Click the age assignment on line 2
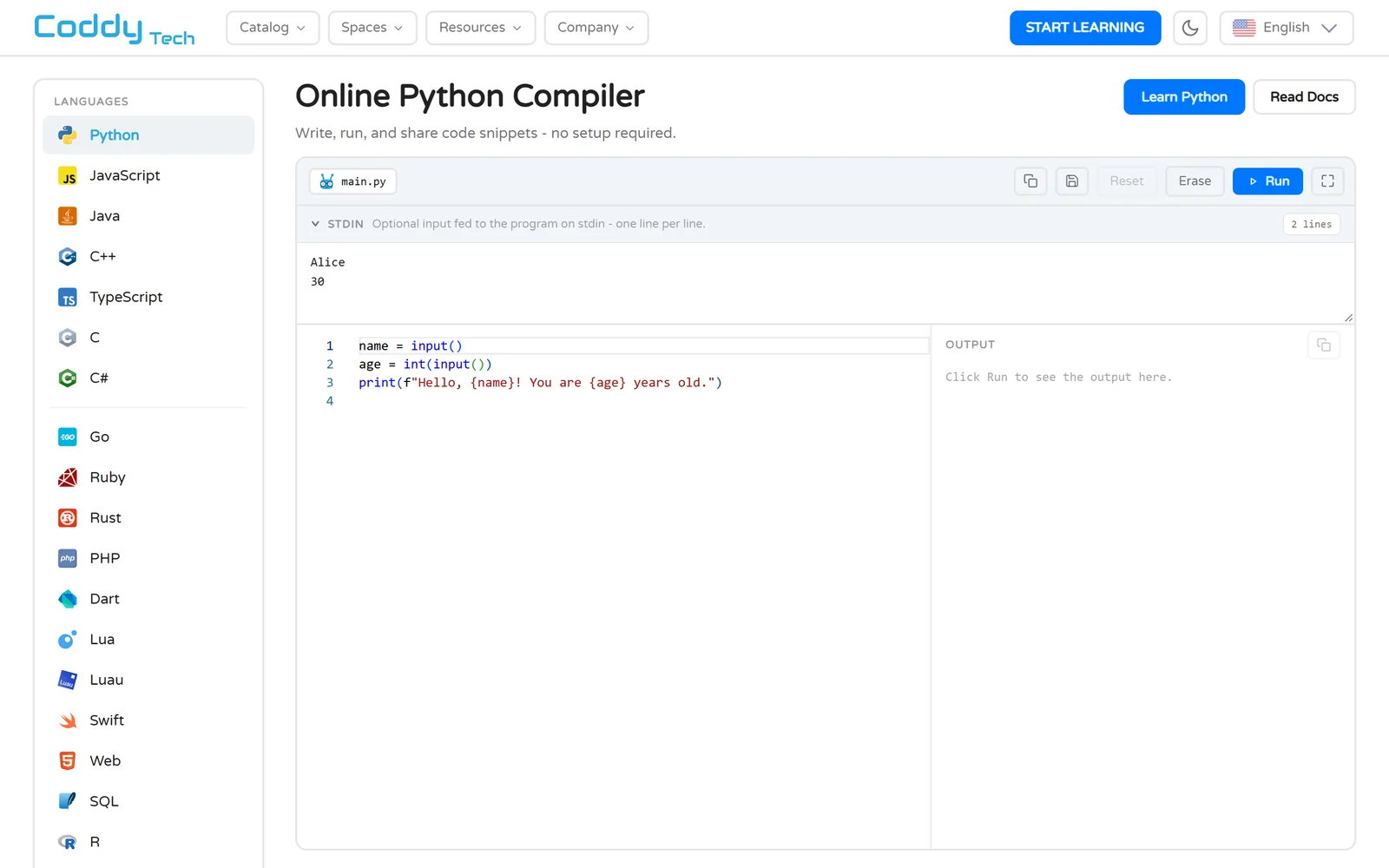 coord(425,365)
